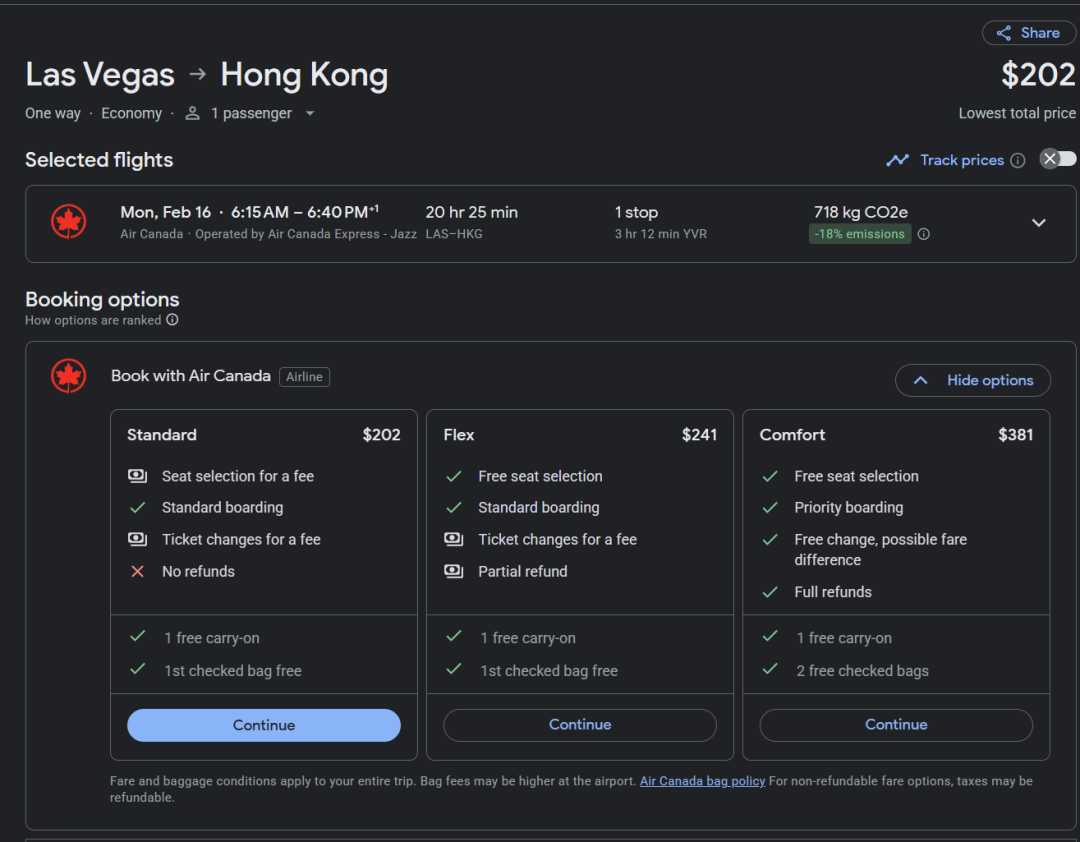Click the Air Canada logo in Booking options
This screenshot has width=1080, height=842.
click(x=69, y=376)
